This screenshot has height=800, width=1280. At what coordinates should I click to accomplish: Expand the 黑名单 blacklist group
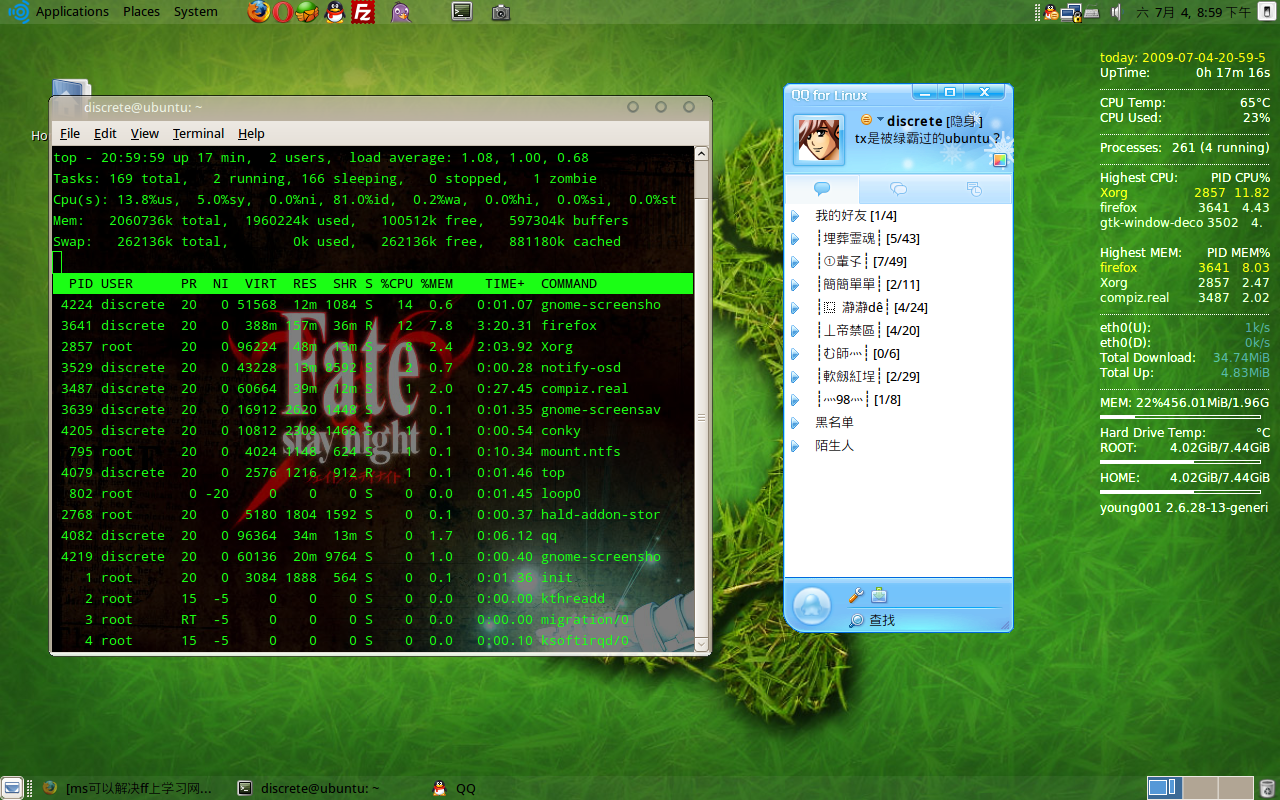(x=795, y=423)
